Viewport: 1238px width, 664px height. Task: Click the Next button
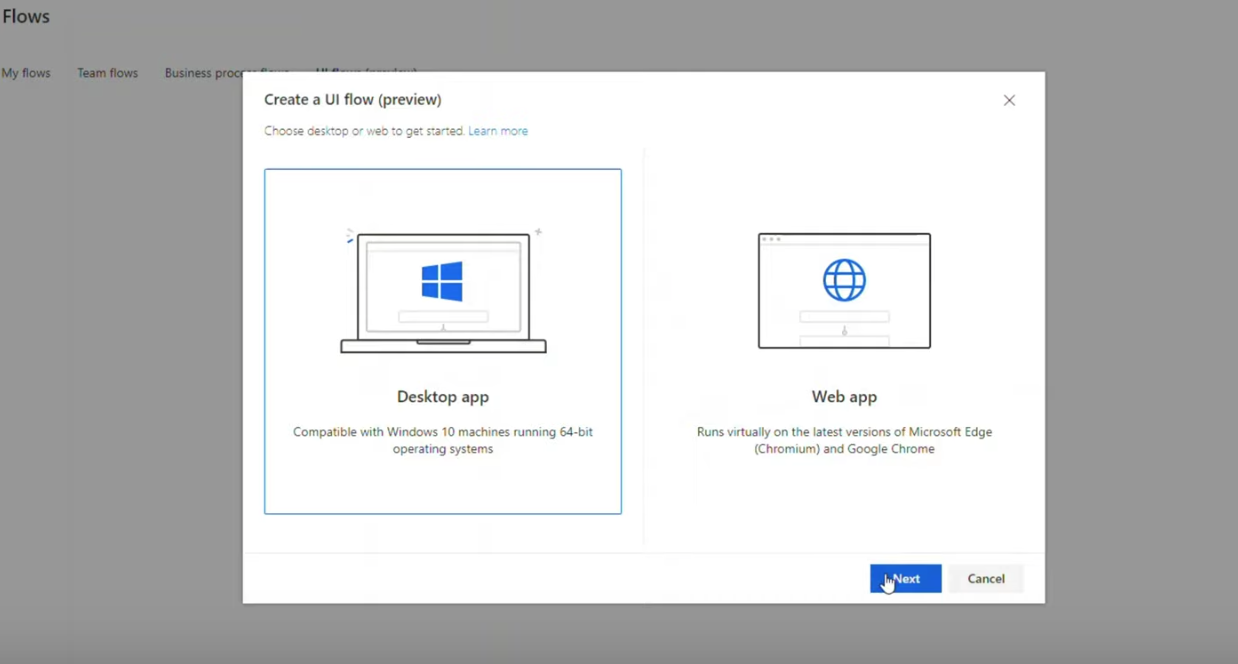pyautogui.click(x=905, y=579)
